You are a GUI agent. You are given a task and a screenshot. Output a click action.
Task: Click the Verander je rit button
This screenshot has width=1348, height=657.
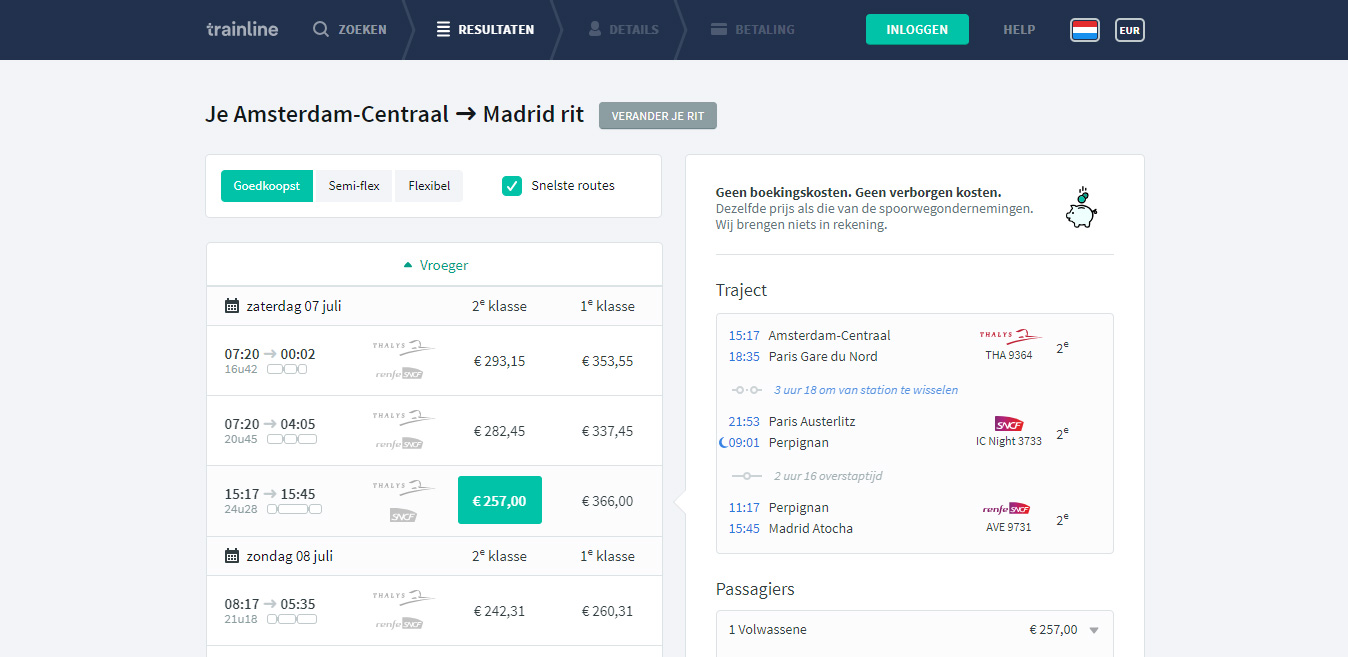click(x=657, y=116)
